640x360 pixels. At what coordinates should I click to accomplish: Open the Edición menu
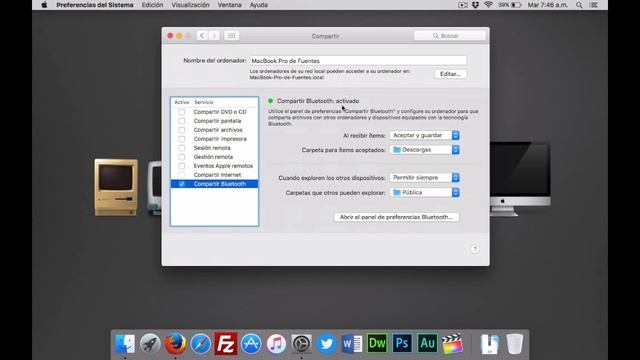152,5
